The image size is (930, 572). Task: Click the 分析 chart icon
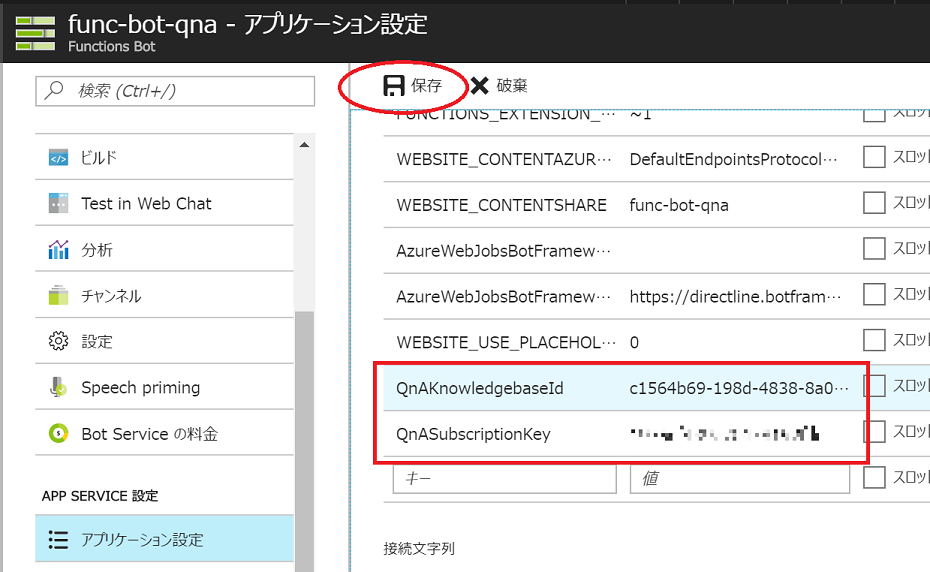pyautogui.click(x=58, y=249)
